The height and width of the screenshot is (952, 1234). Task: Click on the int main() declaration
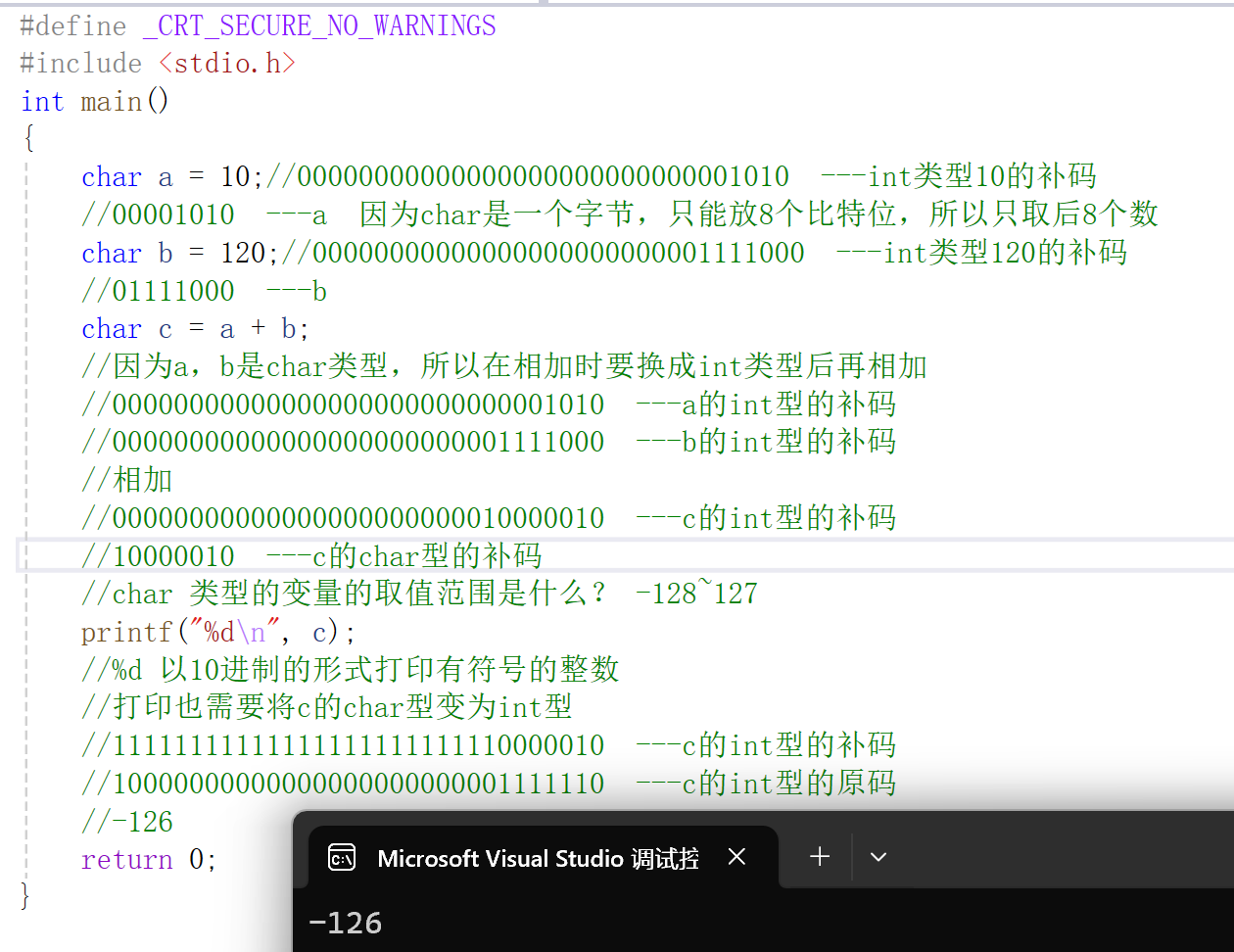95,101
